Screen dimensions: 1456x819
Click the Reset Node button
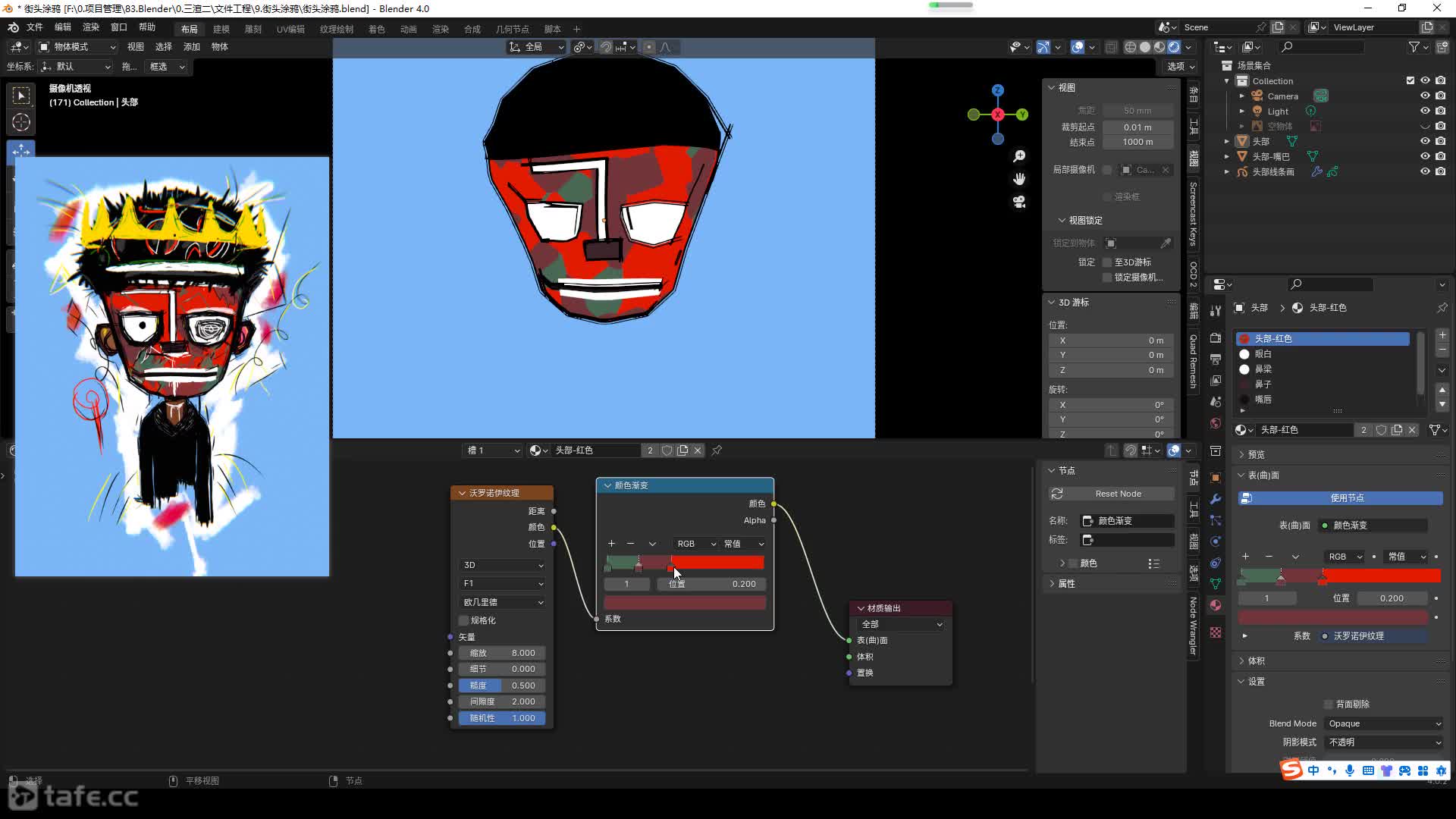pyautogui.click(x=1112, y=494)
